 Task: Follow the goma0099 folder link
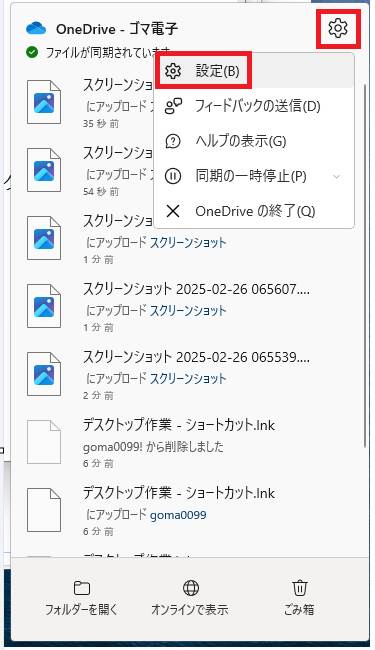[178, 515]
